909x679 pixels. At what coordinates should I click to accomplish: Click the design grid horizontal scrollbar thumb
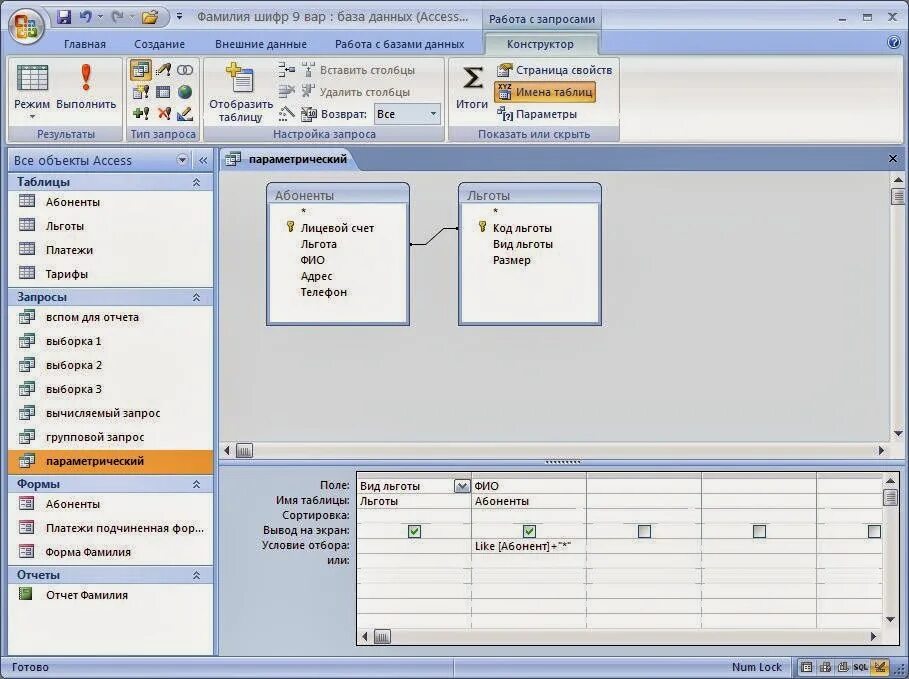tap(382, 637)
